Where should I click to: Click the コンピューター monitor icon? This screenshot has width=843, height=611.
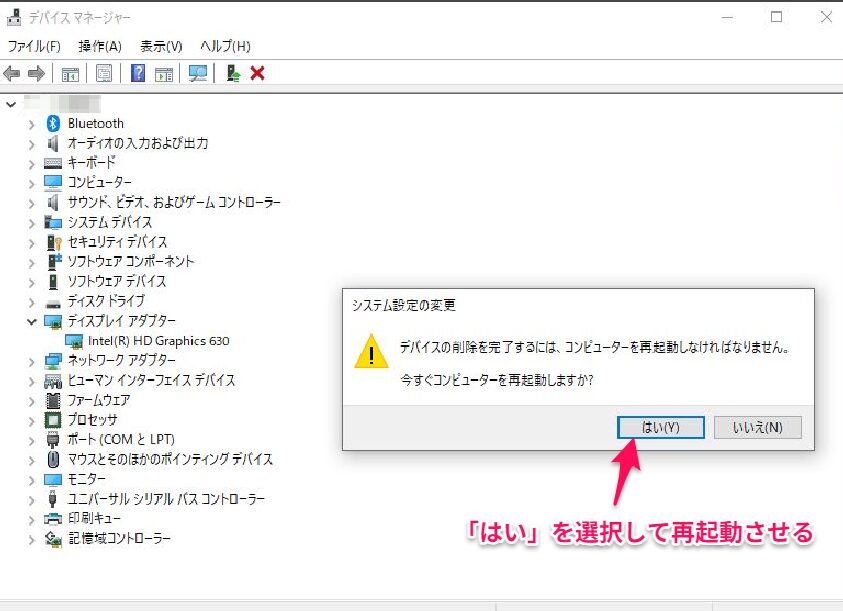point(53,182)
